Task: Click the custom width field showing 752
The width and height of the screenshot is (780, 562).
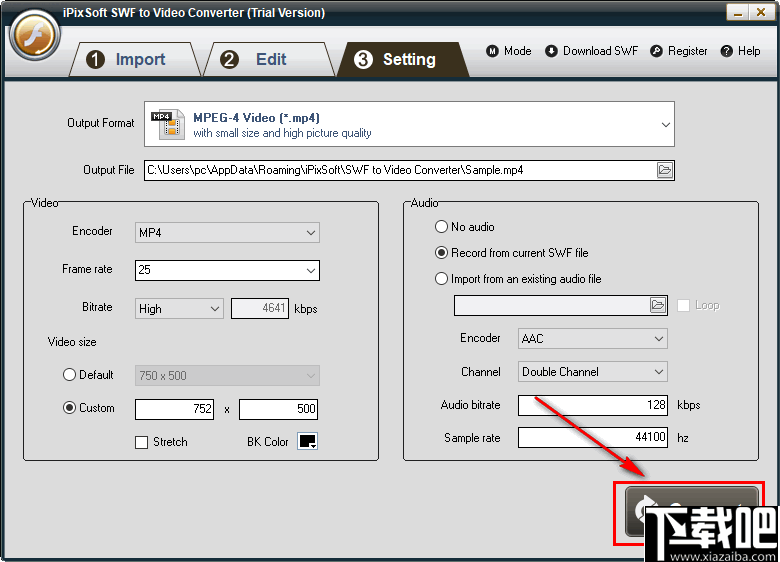Action: tap(175, 409)
